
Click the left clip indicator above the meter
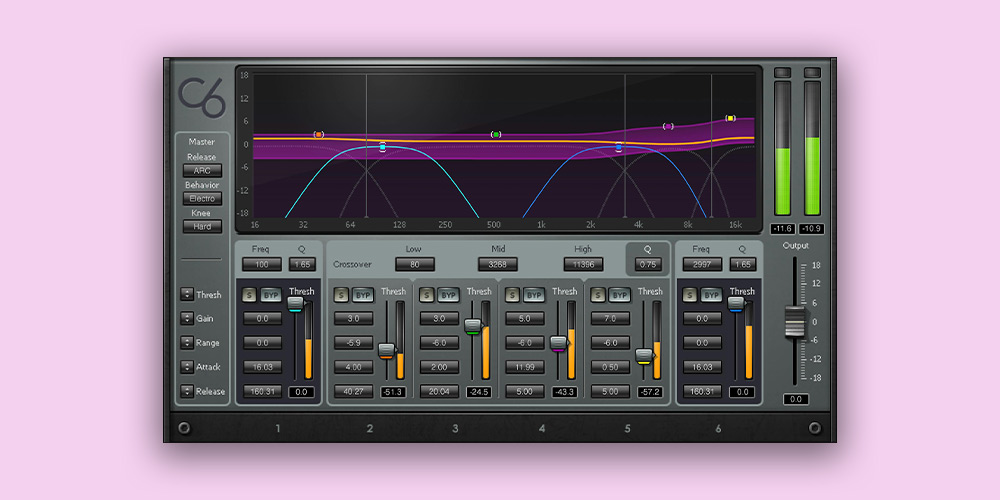tap(783, 73)
